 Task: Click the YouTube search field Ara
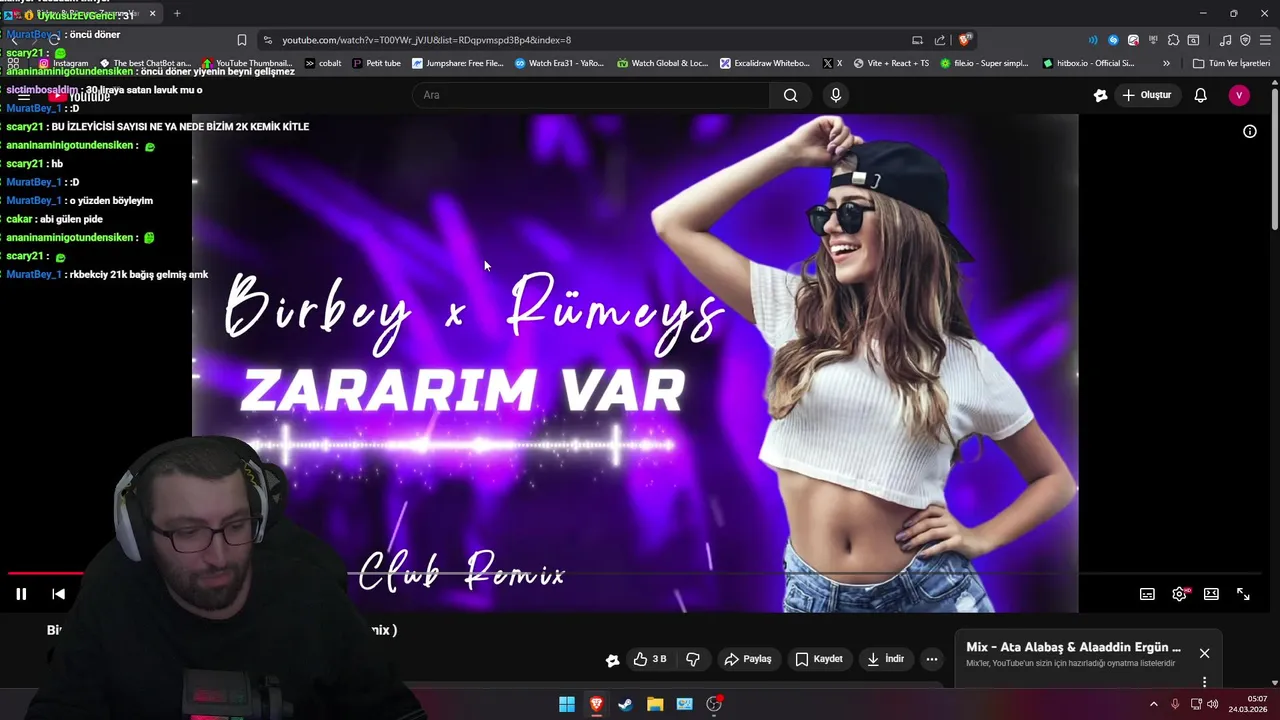pos(591,95)
